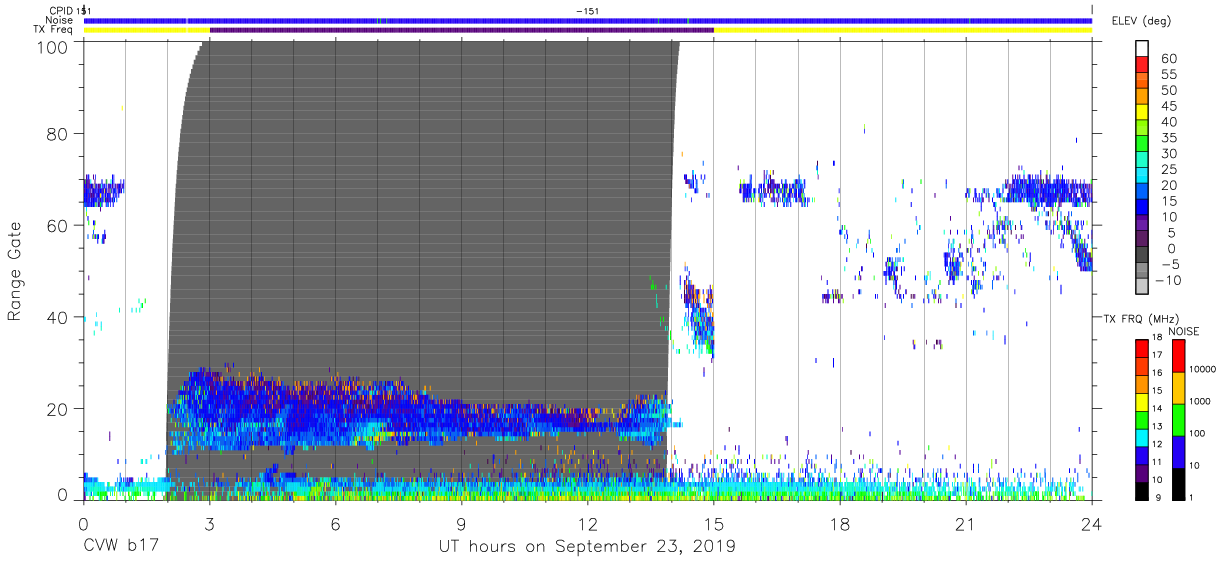This screenshot has width=1228, height=567.
Task: Select the yellow 40–45 ELEV colorbar segment
Action: [1141, 114]
